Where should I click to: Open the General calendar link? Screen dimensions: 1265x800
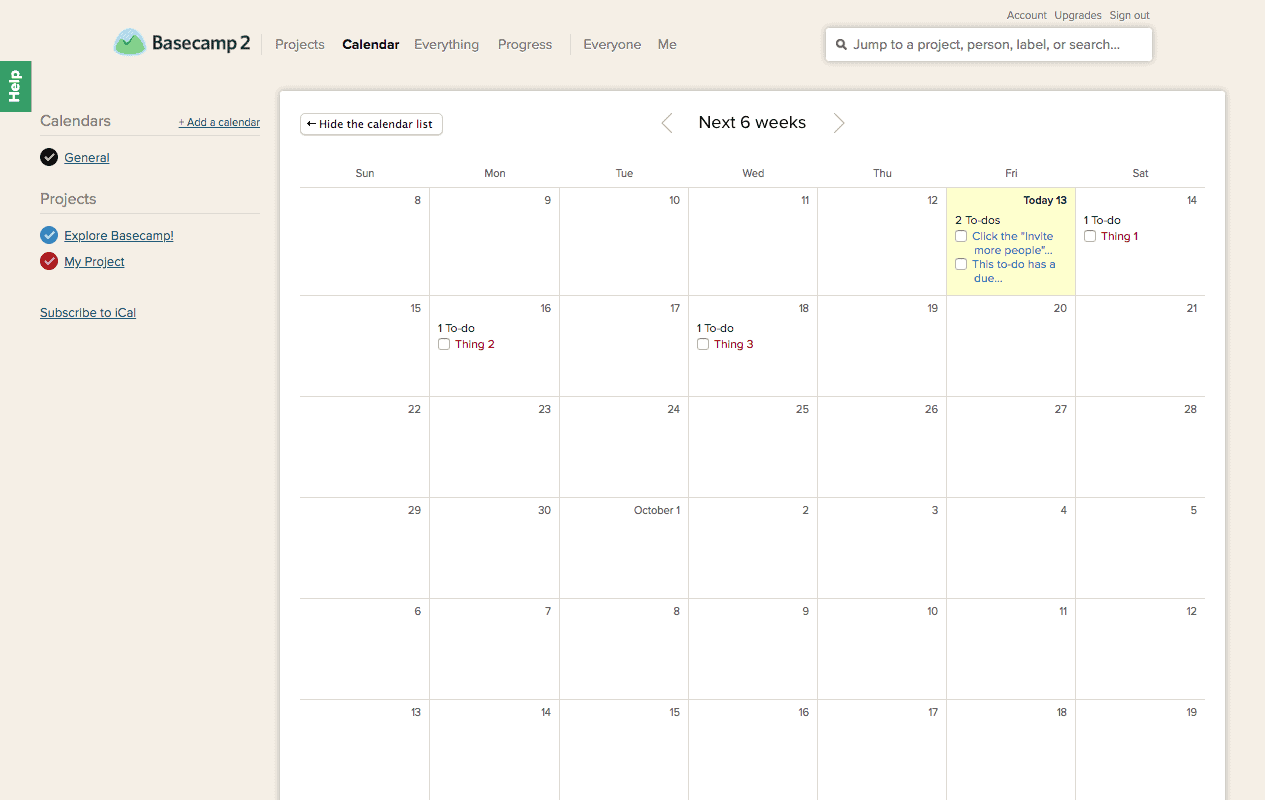(87, 158)
